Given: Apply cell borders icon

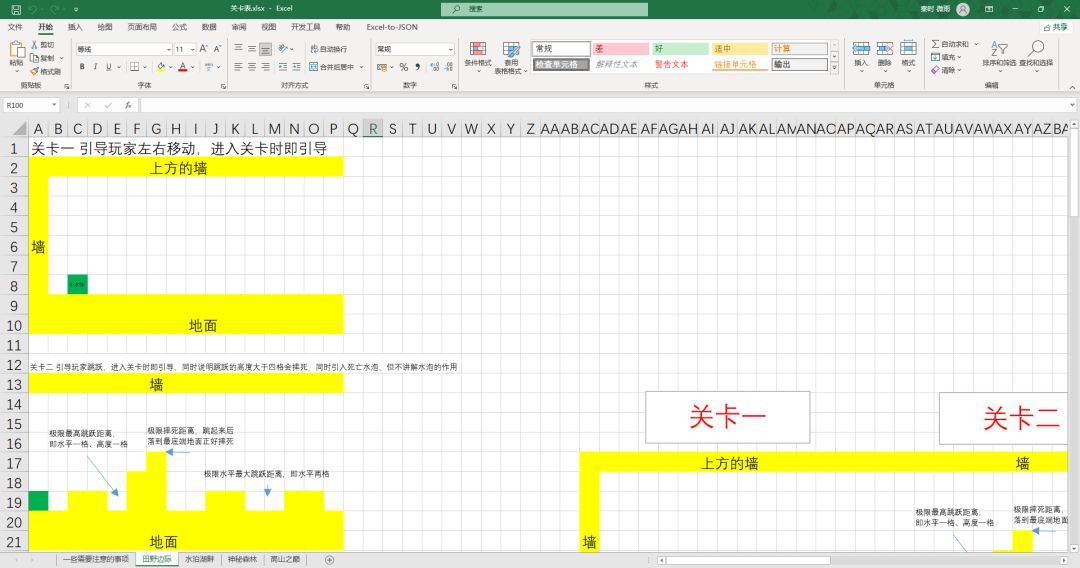Looking at the screenshot, I should coord(134,67).
